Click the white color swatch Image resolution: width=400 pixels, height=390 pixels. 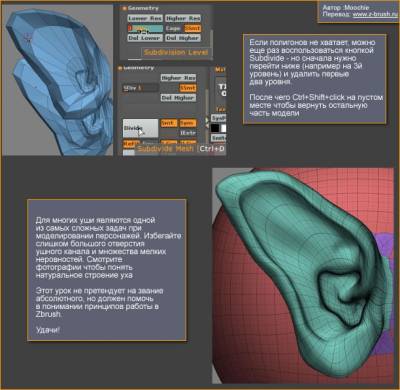pos(224,128)
